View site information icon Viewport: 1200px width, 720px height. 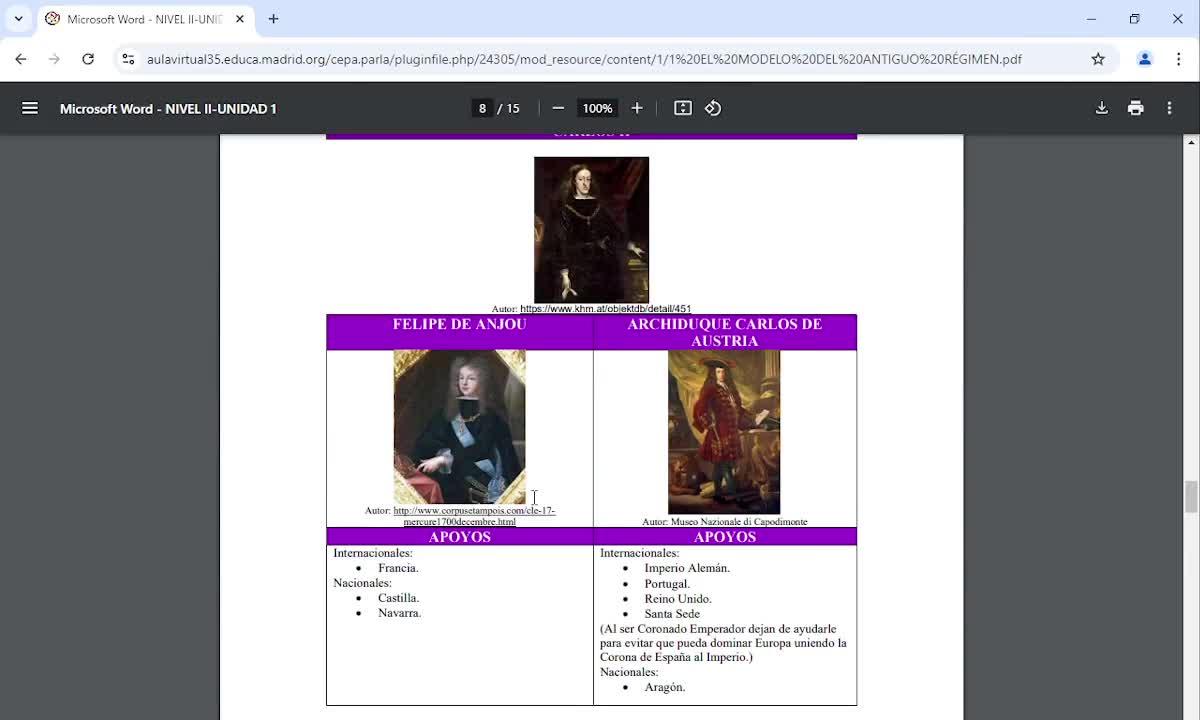tap(128, 59)
